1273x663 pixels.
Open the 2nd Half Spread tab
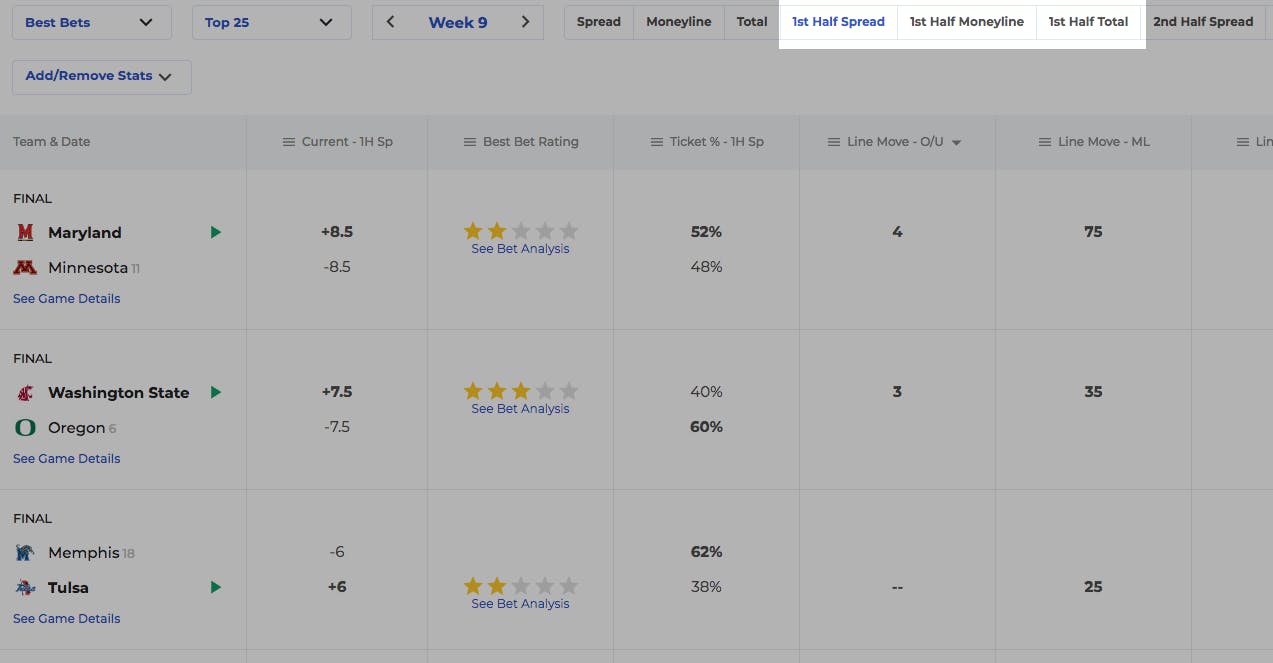1203,22
